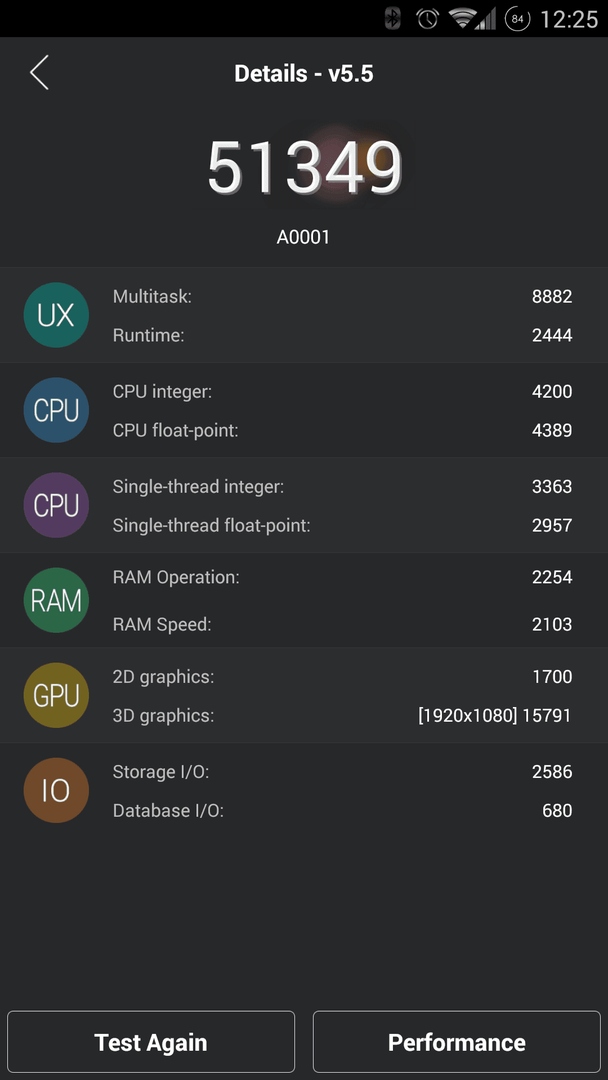Select the 3D graphics score row
Screen dimensions: 608x1080
click(342, 716)
